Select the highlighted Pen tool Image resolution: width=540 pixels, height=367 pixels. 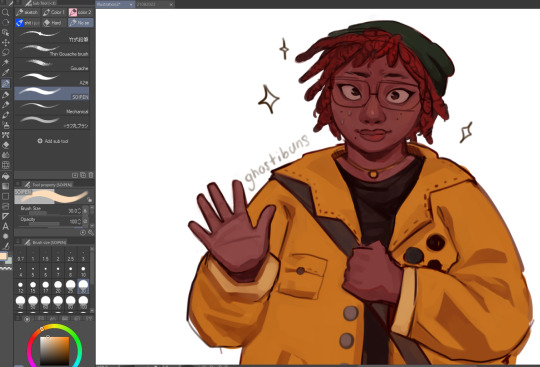coord(6,83)
